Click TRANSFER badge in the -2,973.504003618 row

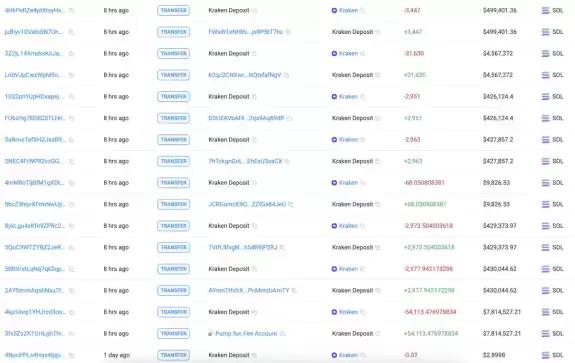pyautogui.click(x=173, y=226)
